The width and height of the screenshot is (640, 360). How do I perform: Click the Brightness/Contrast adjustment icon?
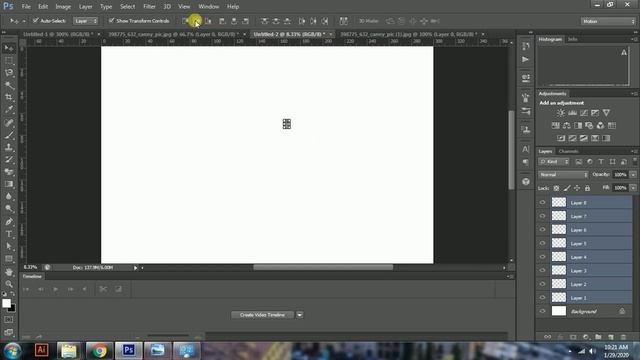561,113
